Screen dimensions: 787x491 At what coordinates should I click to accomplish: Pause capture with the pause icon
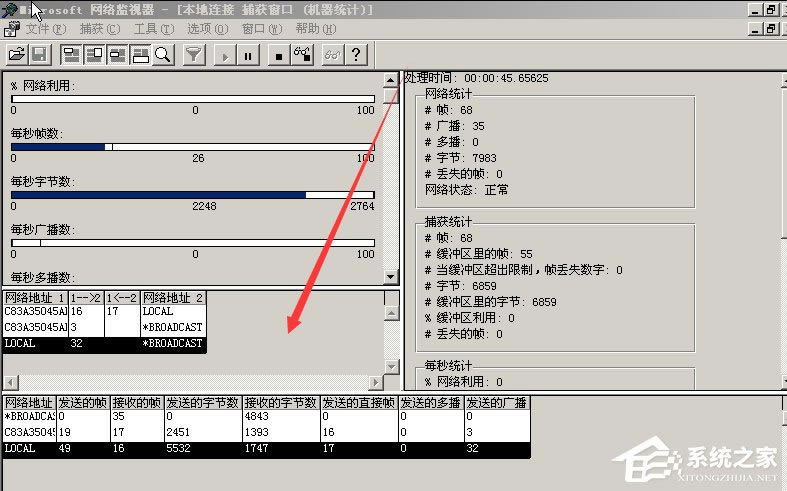(x=248, y=55)
